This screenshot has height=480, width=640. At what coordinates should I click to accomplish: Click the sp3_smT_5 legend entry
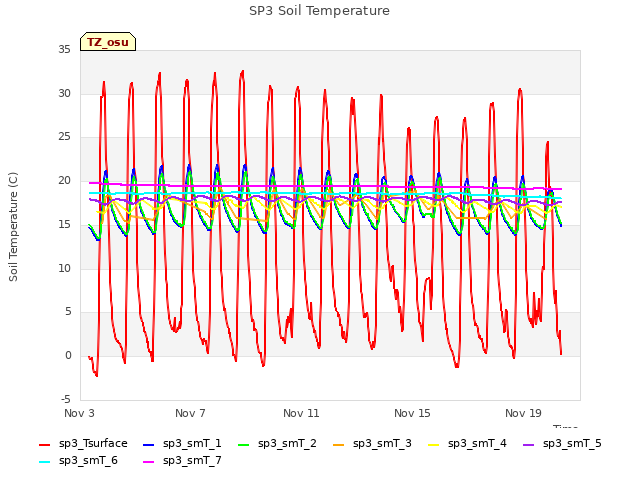562,444
